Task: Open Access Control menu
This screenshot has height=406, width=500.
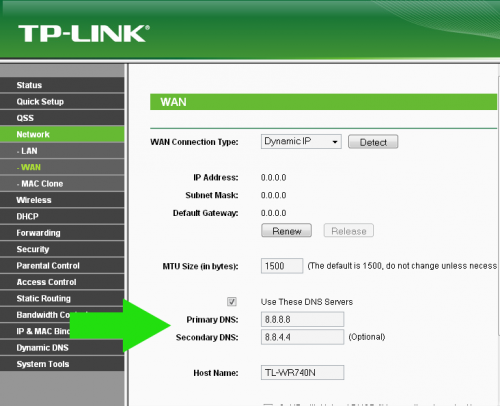Action: point(62,282)
